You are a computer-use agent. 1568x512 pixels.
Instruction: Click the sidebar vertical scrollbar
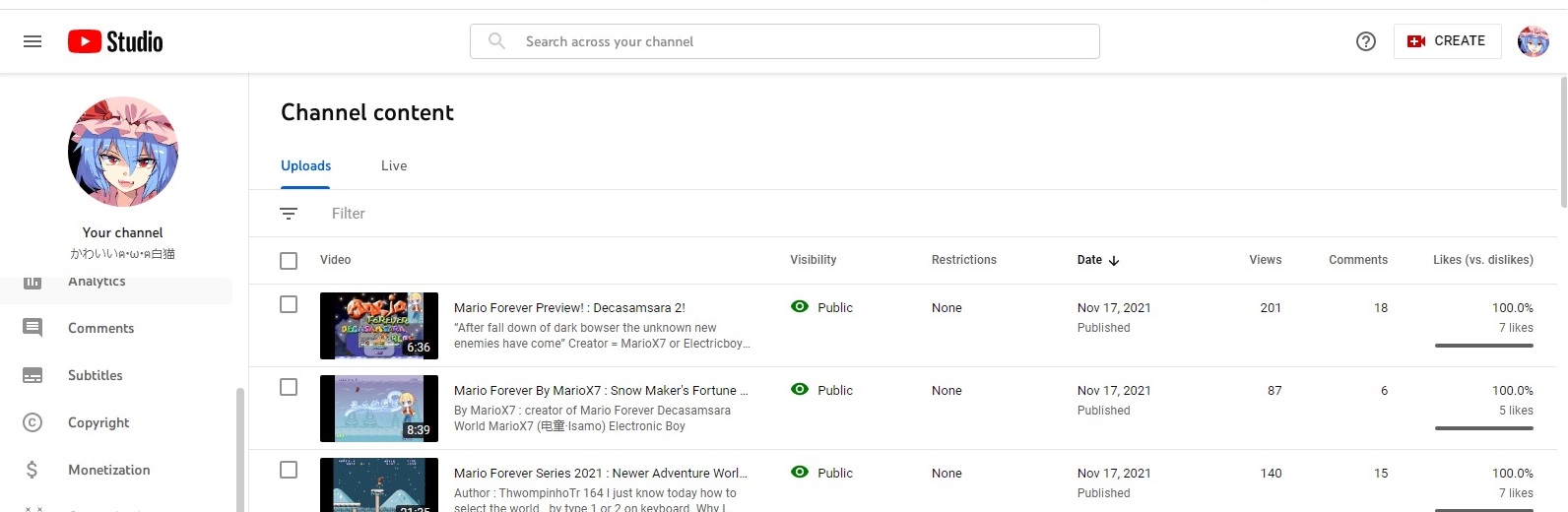point(239,449)
